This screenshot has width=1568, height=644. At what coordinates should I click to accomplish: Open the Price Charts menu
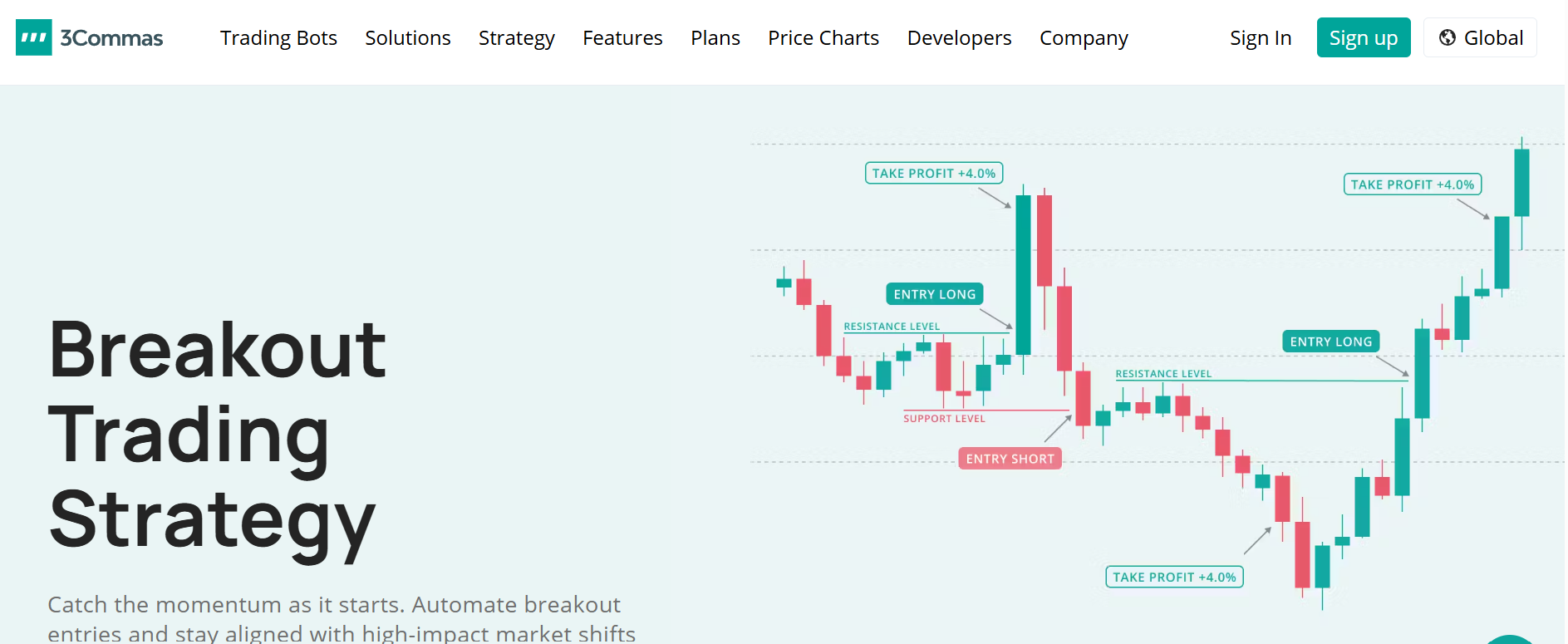pyautogui.click(x=823, y=38)
